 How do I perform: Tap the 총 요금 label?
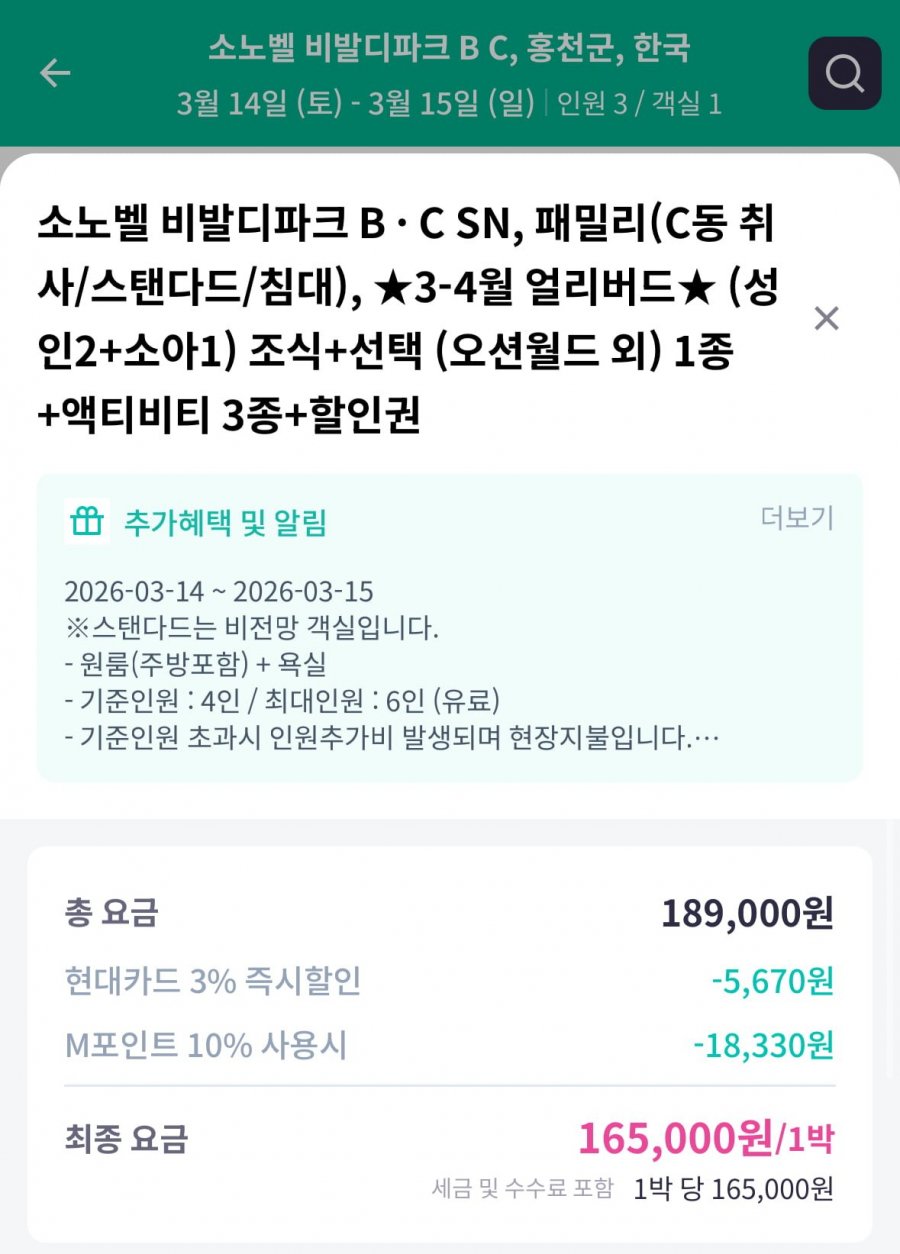pos(111,912)
